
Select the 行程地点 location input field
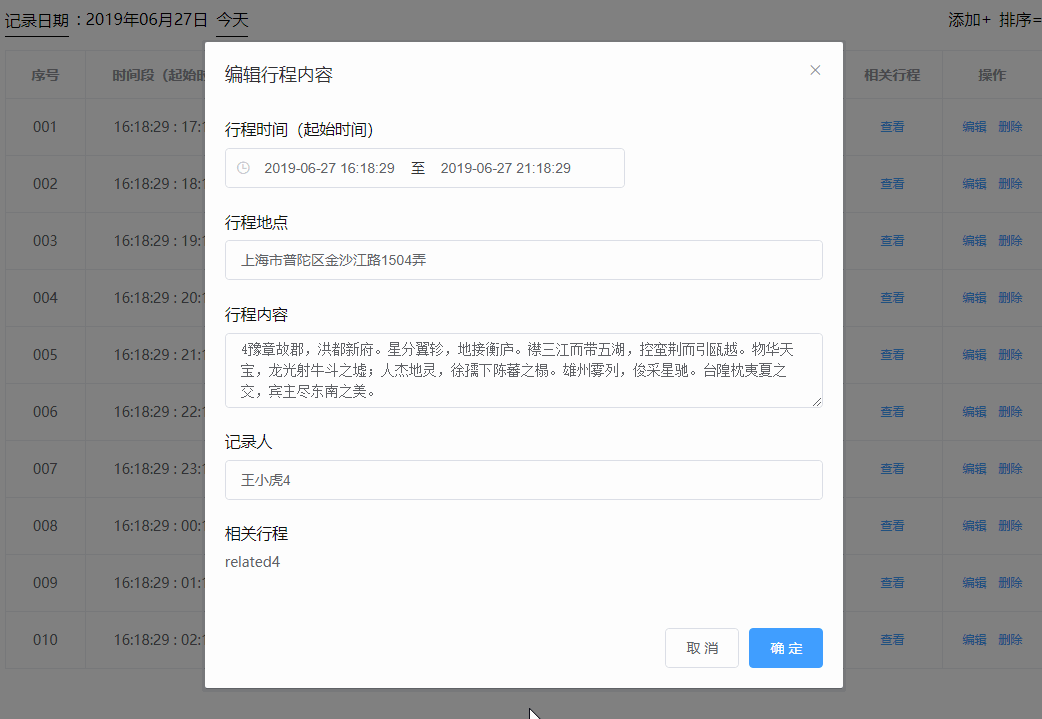[x=523, y=259]
